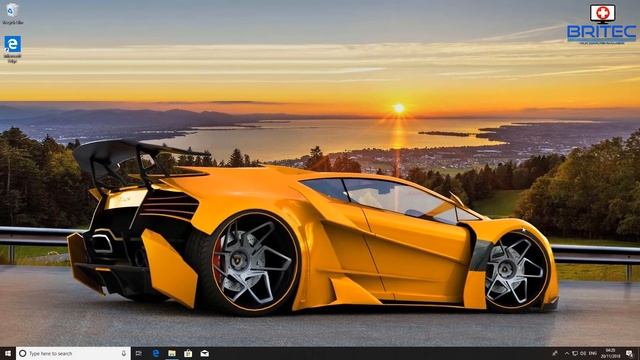Launch Microsoft Edge from the taskbar
This screenshot has height=360, width=640.
click(x=156, y=353)
